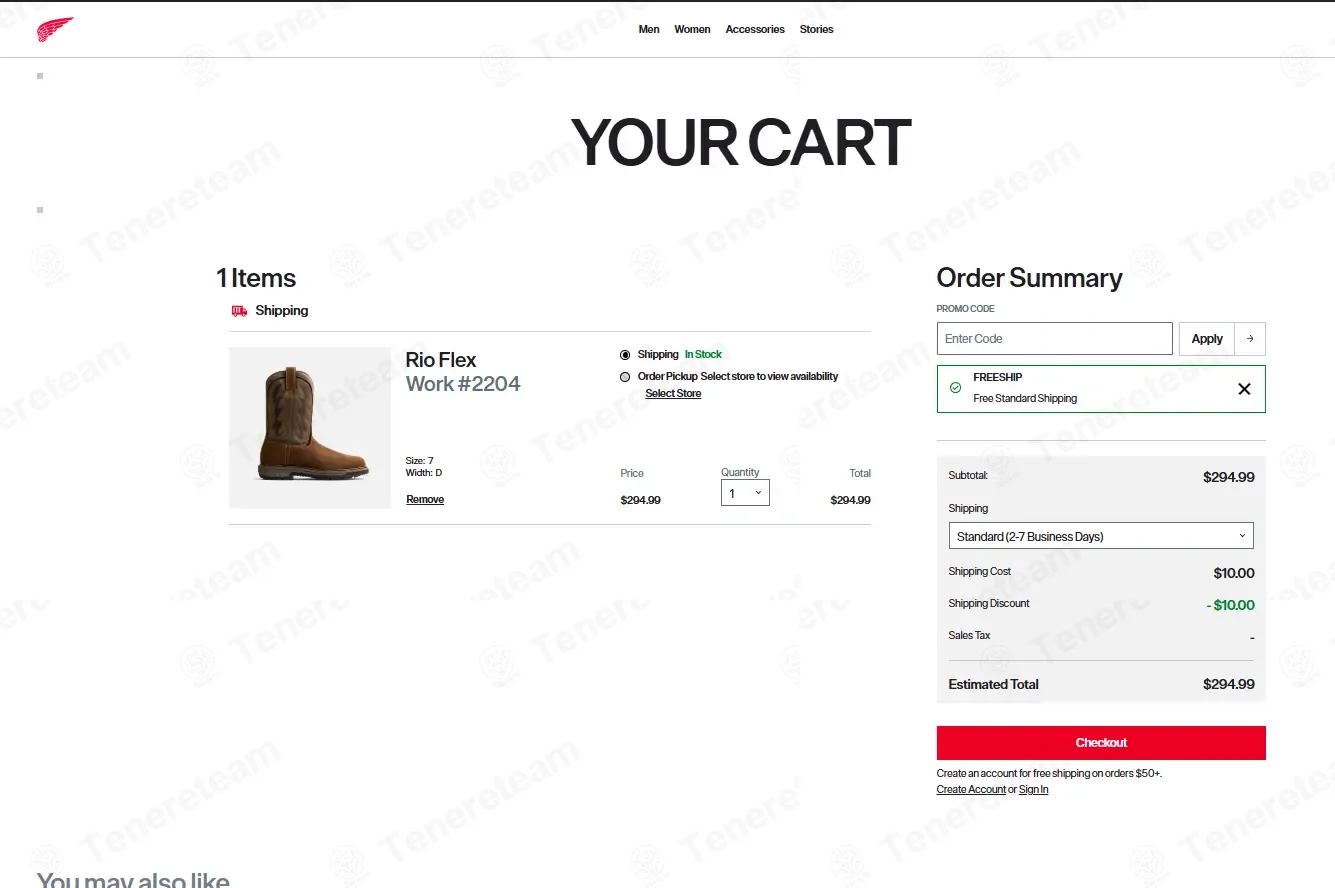1335x888 pixels.
Task: Click the Apply promo button
Action: (1207, 339)
